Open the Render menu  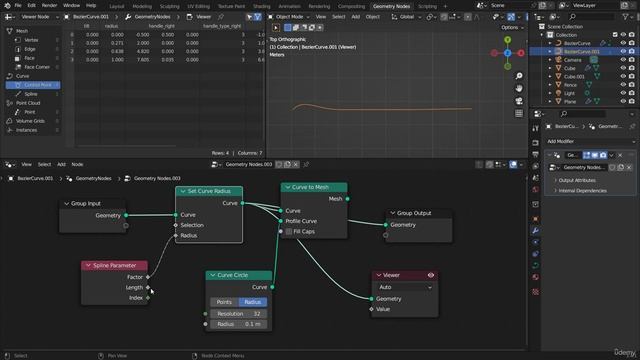(x=49, y=6)
